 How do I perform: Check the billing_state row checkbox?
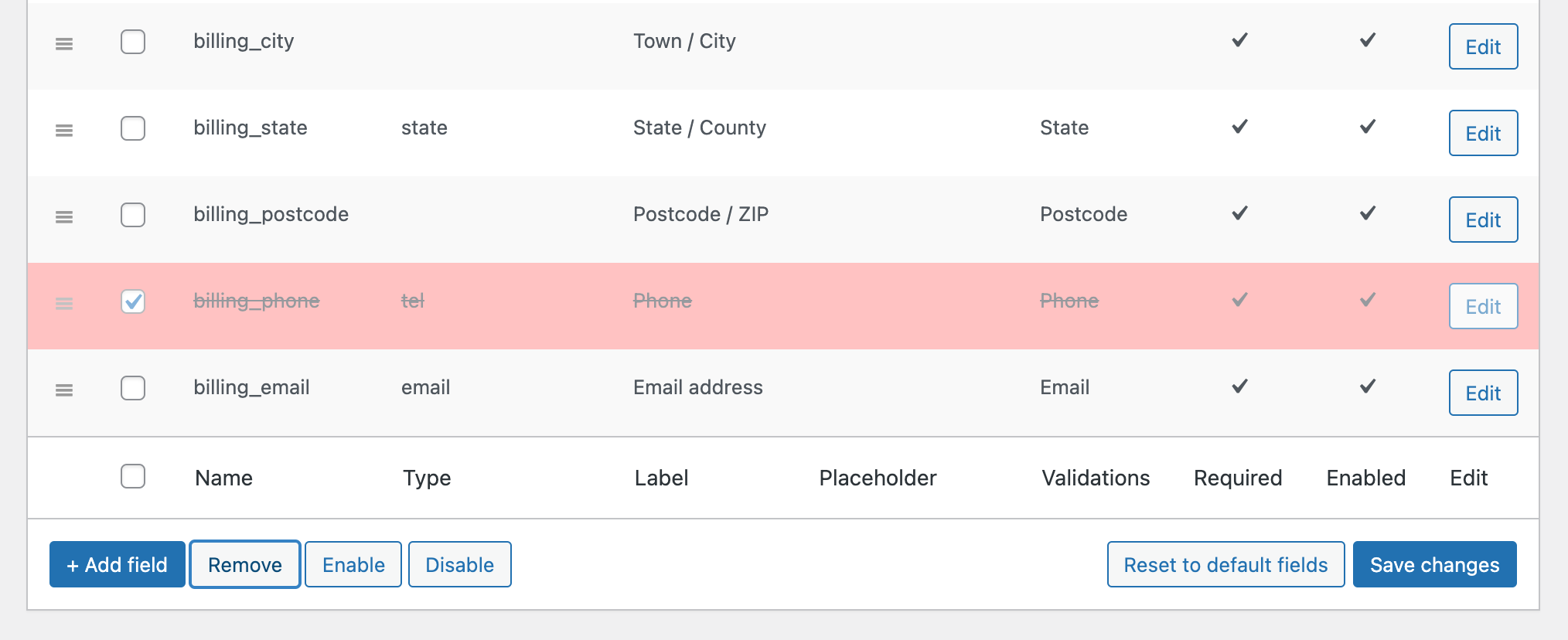tap(132, 130)
